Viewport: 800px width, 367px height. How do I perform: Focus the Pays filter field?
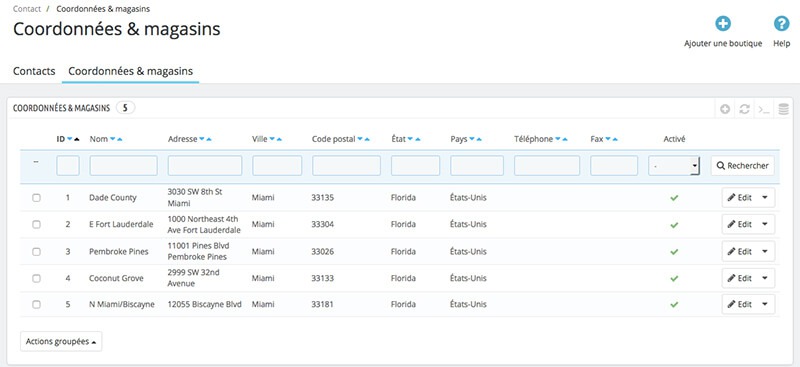coord(477,166)
